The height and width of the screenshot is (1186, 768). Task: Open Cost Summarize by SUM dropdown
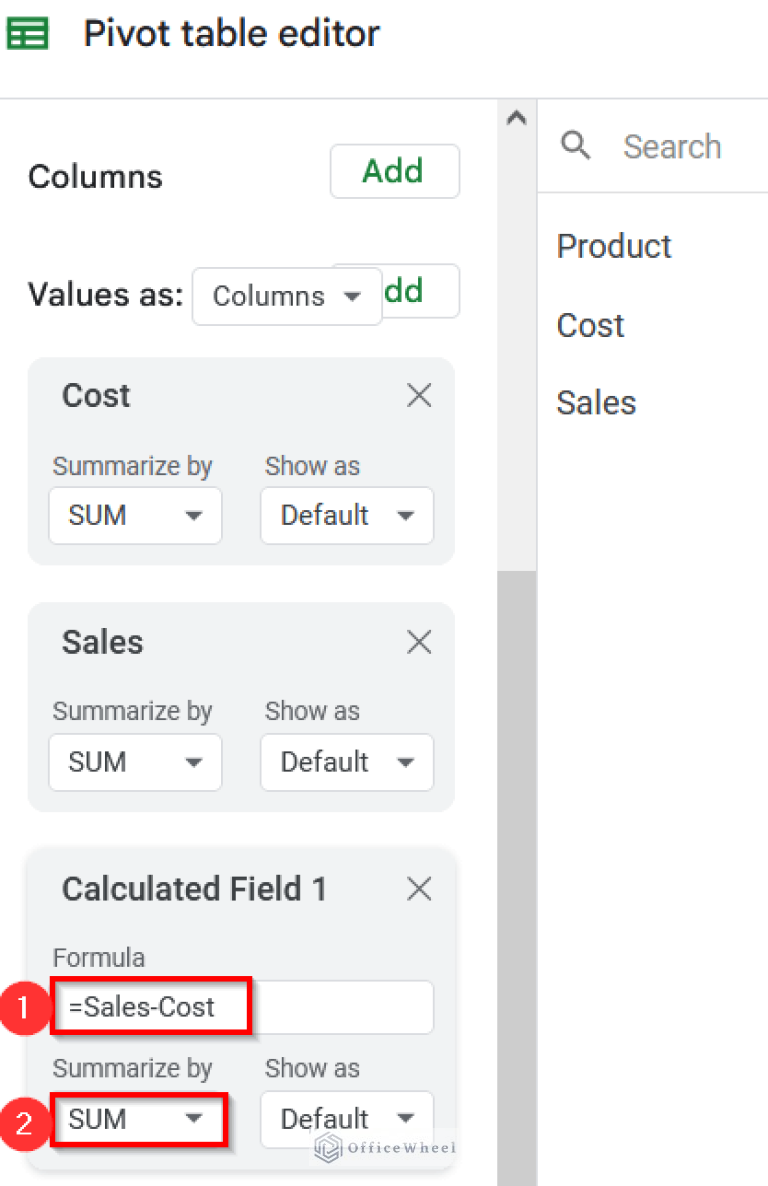[135, 516]
